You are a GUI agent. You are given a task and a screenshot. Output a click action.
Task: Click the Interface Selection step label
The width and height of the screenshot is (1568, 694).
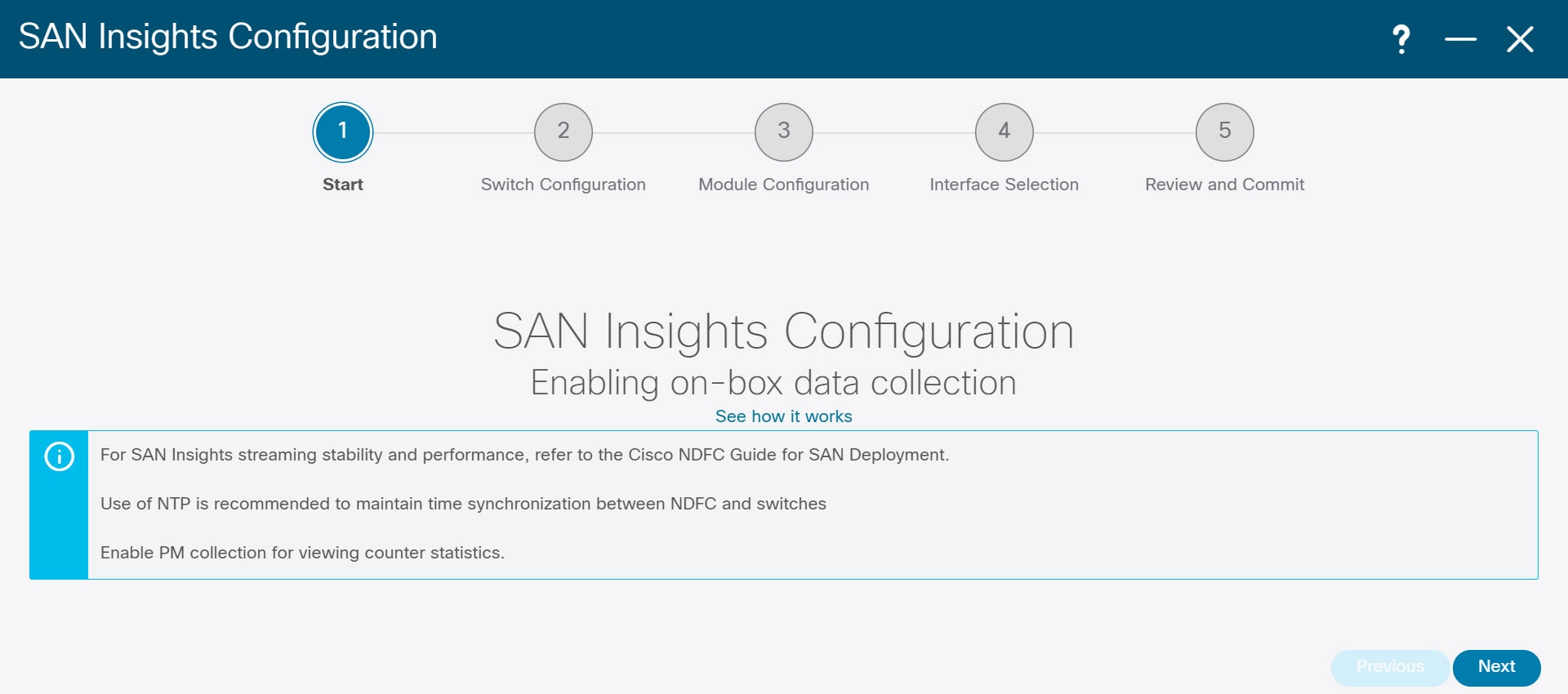(1004, 184)
